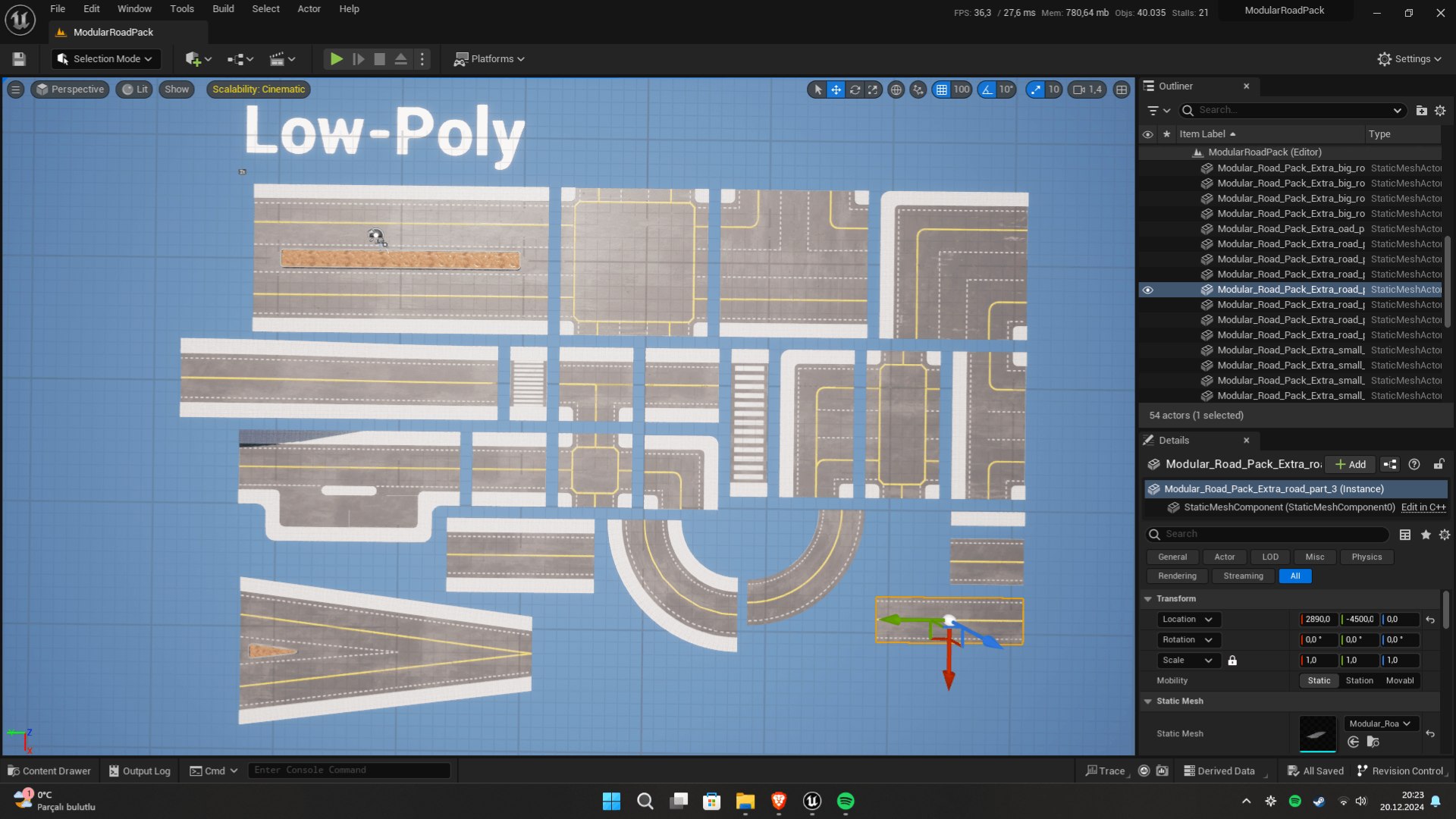Activate the translate move gizmo tool
Screen dimensions: 1456x819
tap(836, 89)
